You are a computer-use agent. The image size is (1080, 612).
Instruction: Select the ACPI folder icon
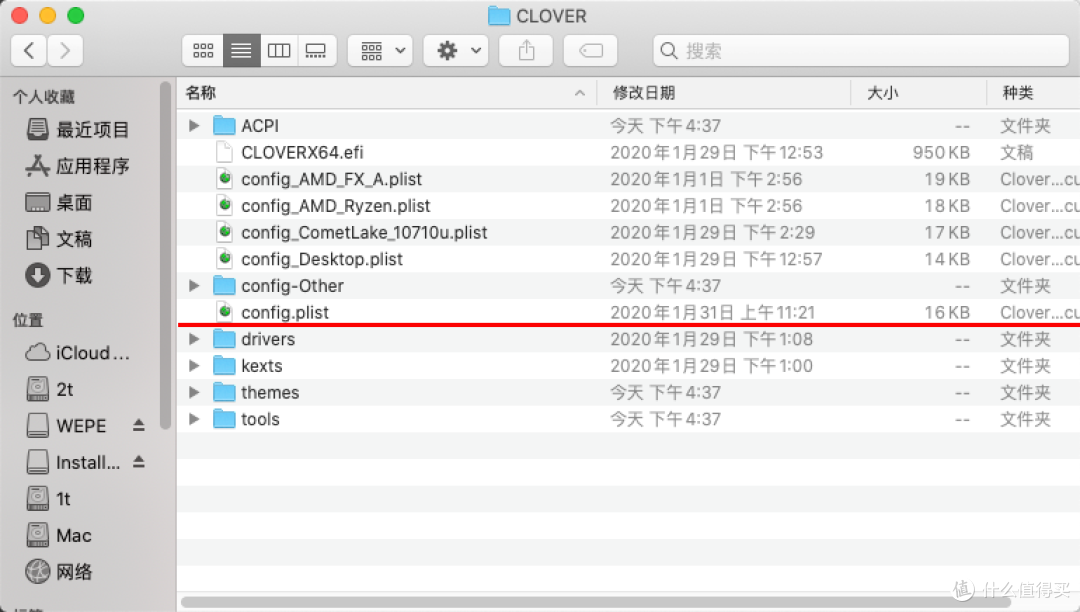pyautogui.click(x=224, y=125)
